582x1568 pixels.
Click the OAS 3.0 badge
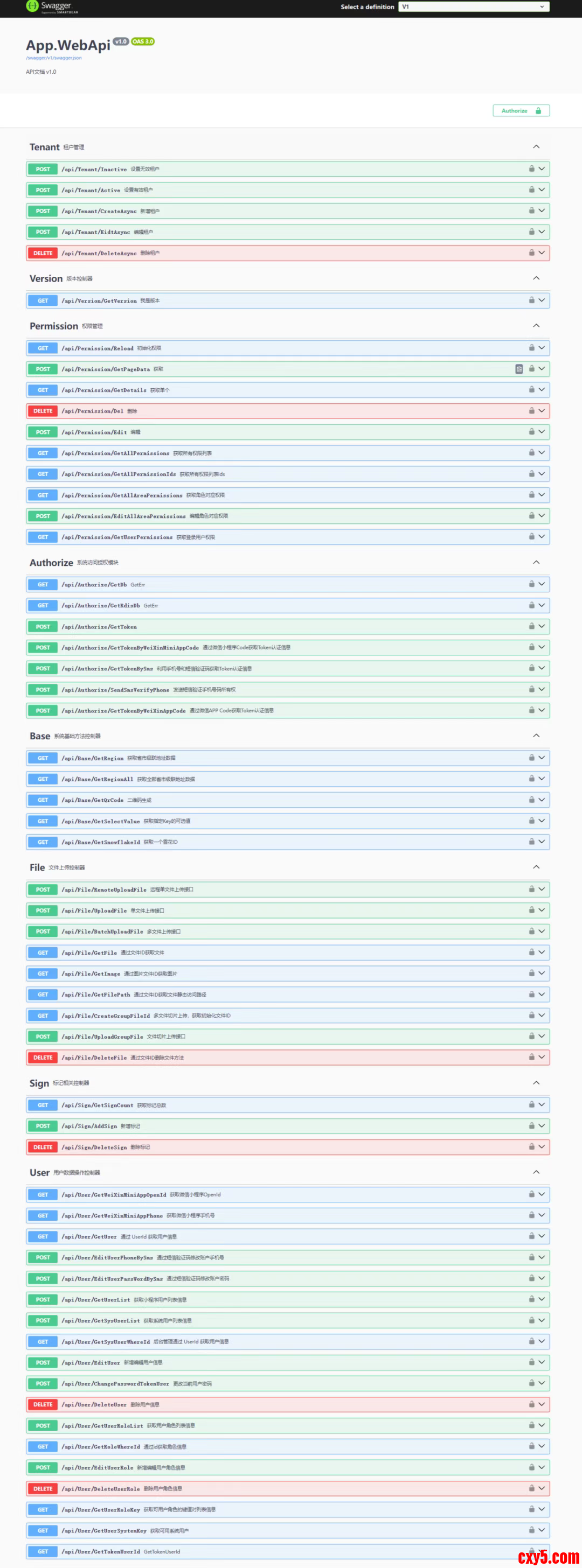click(143, 41)
